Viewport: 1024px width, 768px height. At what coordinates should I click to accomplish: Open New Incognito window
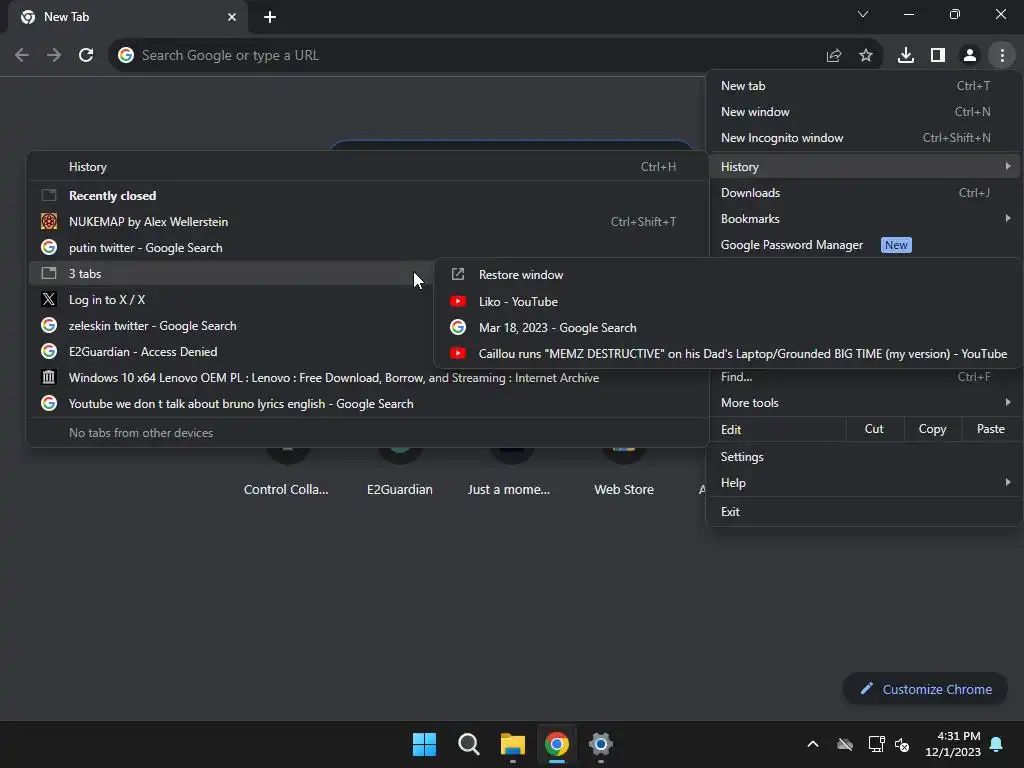(x=865, y=138)
